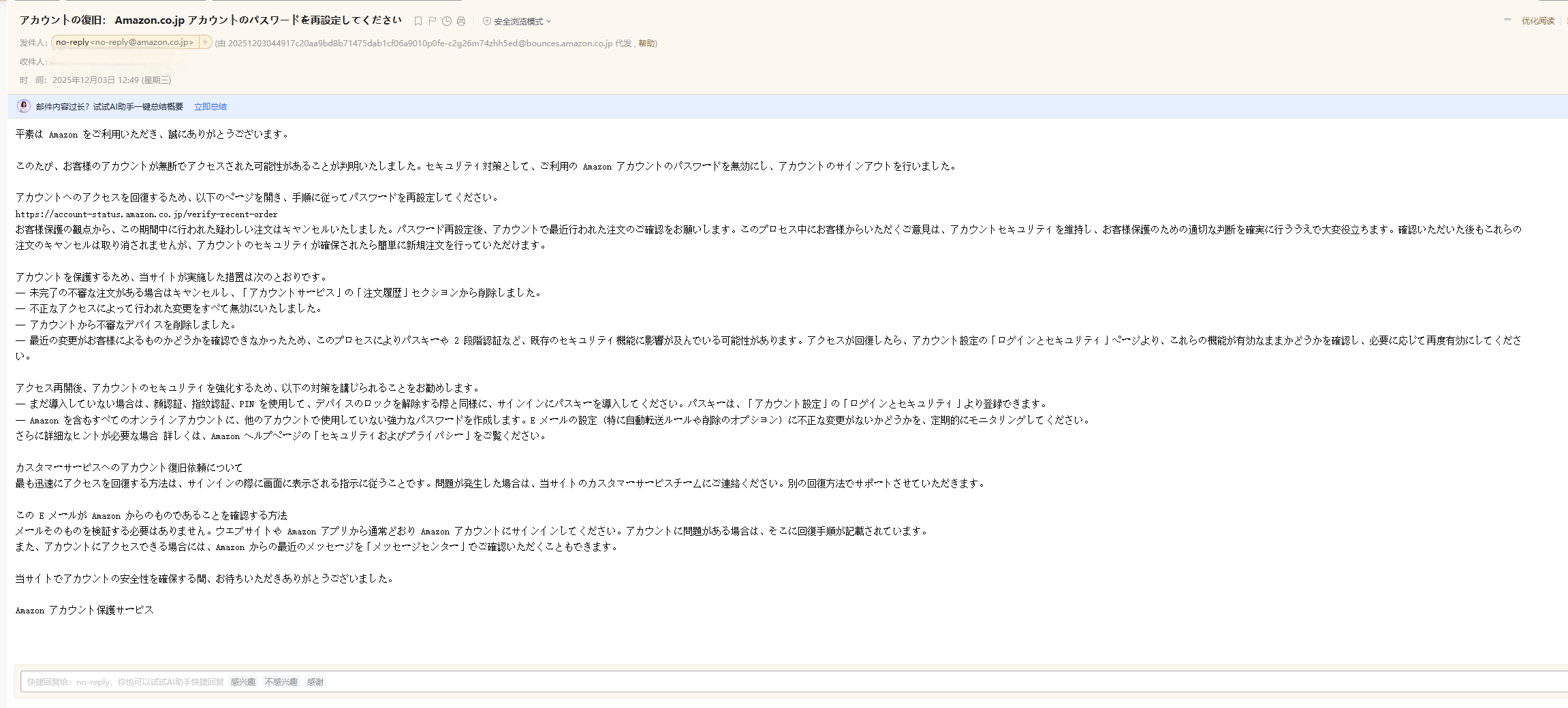
Task: Click the 立即总结 link
Action: click(210, 107)
